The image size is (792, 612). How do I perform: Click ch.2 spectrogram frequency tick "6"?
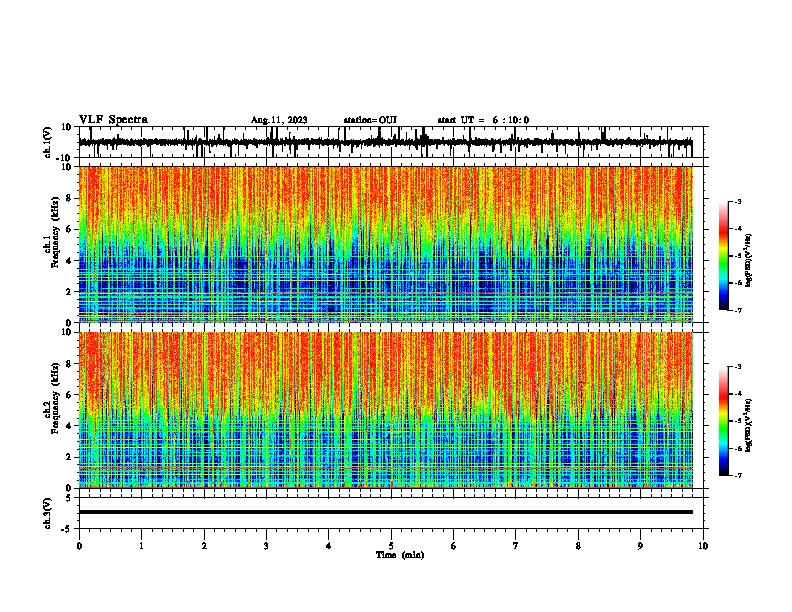click(x=69, y=395)
